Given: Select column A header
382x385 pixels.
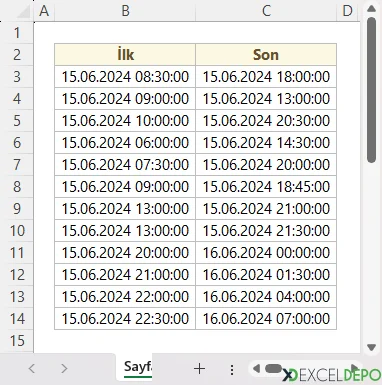Looking at the screenshot, I should tap(44, 11).
